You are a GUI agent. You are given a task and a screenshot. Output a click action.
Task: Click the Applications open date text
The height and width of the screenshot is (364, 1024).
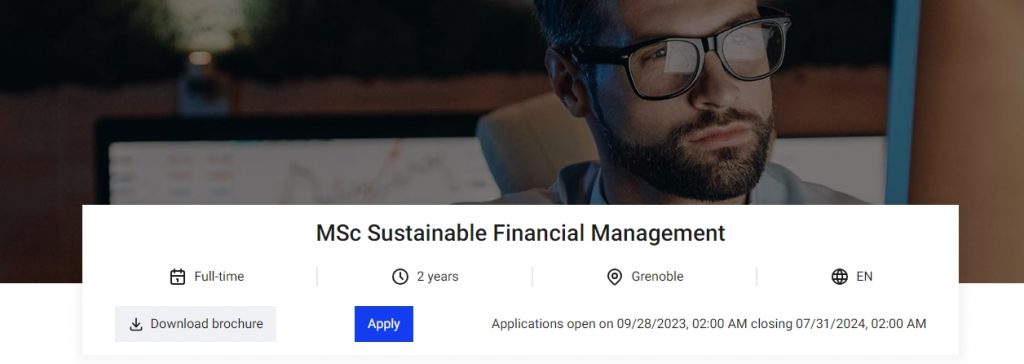[709, 324]
